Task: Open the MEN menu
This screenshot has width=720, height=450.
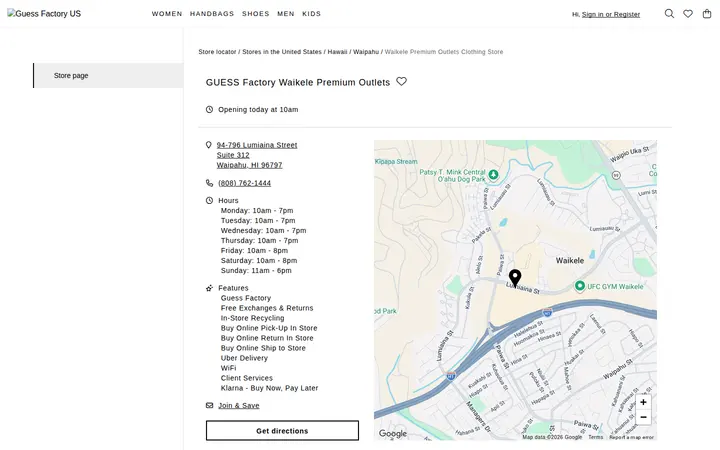Action: [x=286, y=14]
